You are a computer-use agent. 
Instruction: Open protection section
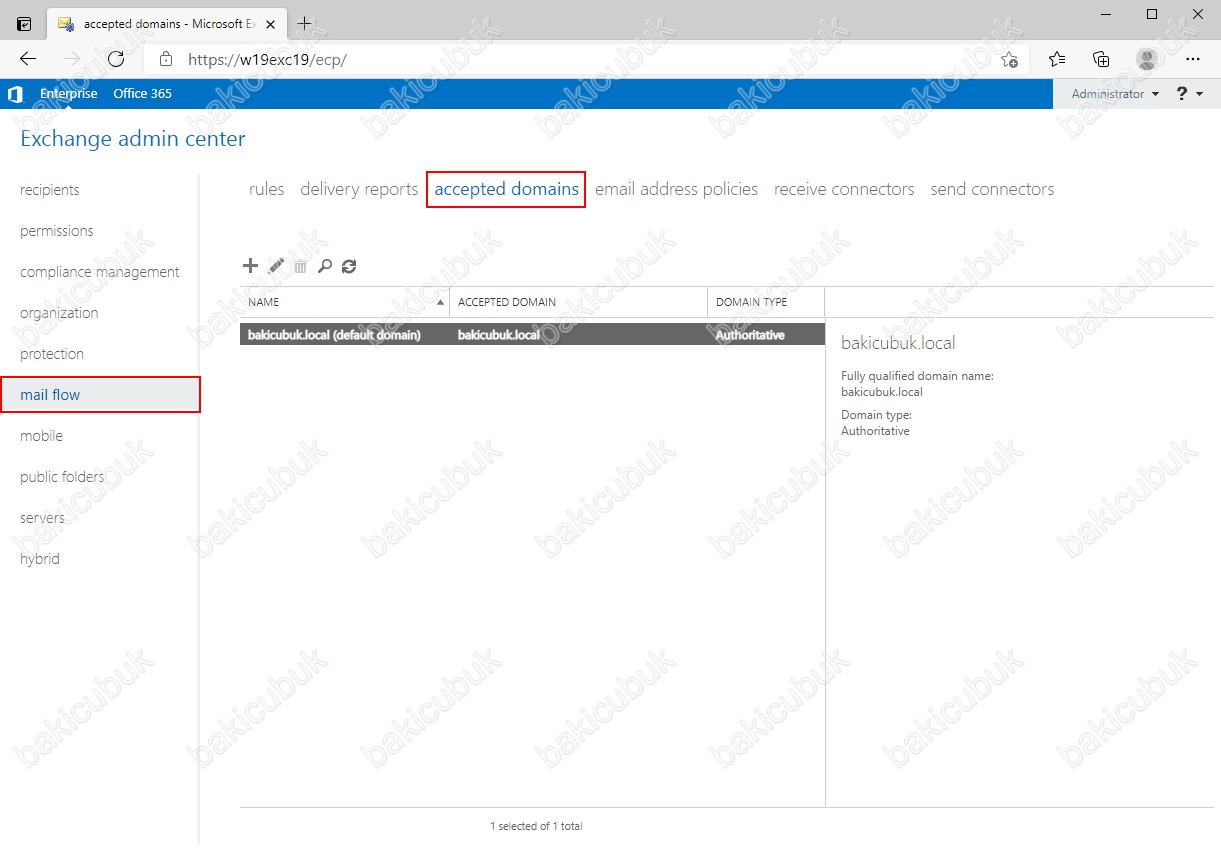52,354
